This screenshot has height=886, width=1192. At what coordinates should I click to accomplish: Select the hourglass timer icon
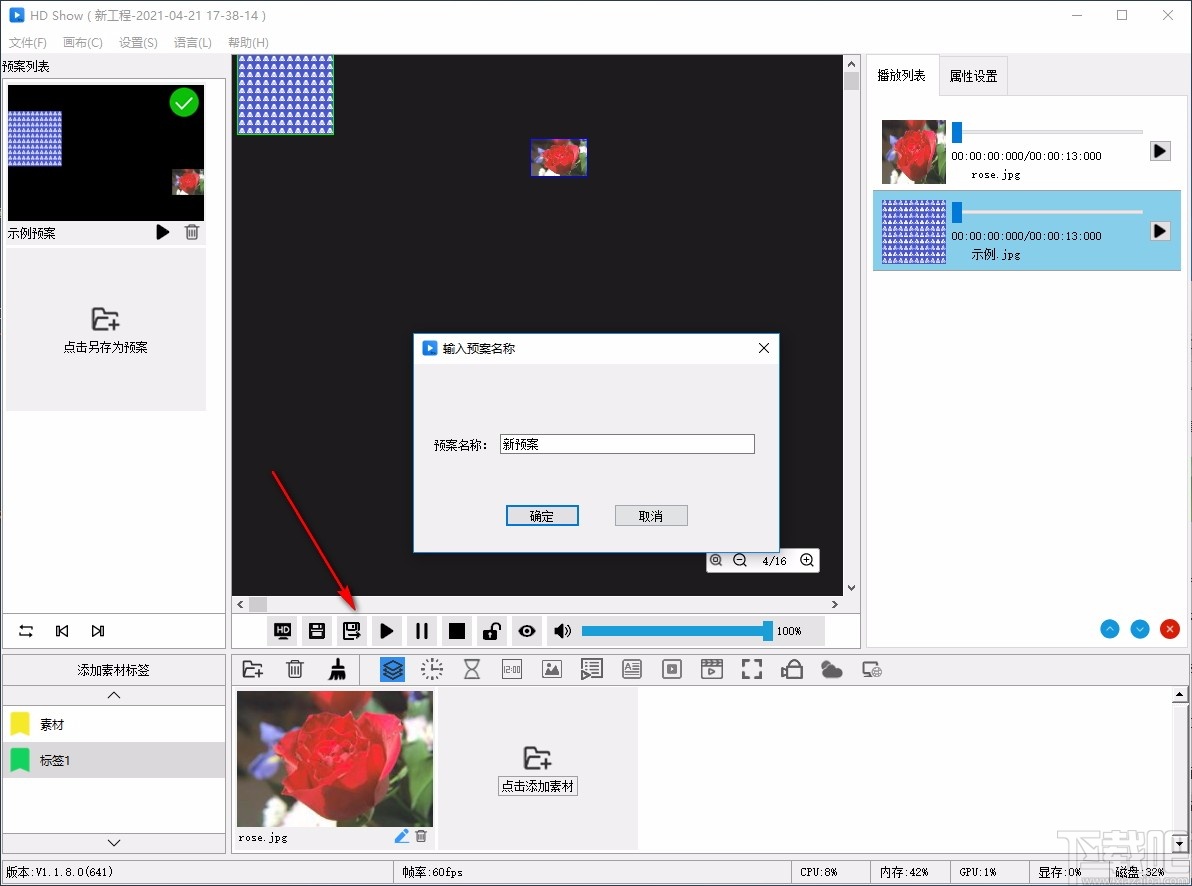[x=471, y=669]
